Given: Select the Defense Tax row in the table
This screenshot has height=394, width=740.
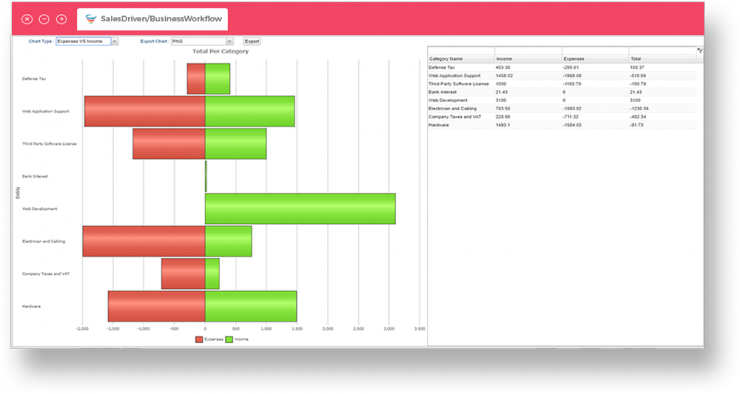Looking at the screenshot, I should 562,67.
